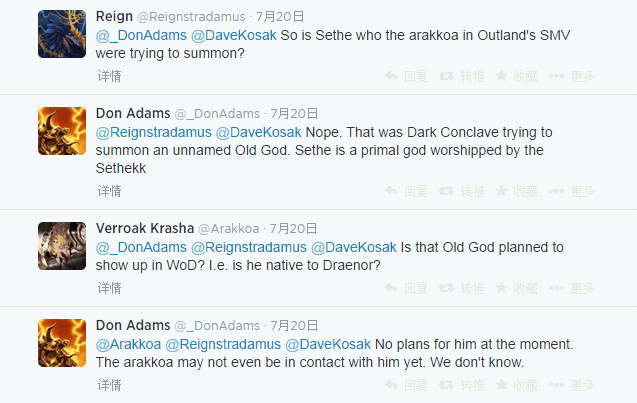The image size is (637, 403).
Task: Open Reign's blue dragon avatar
Action: [x=62, y=34]
